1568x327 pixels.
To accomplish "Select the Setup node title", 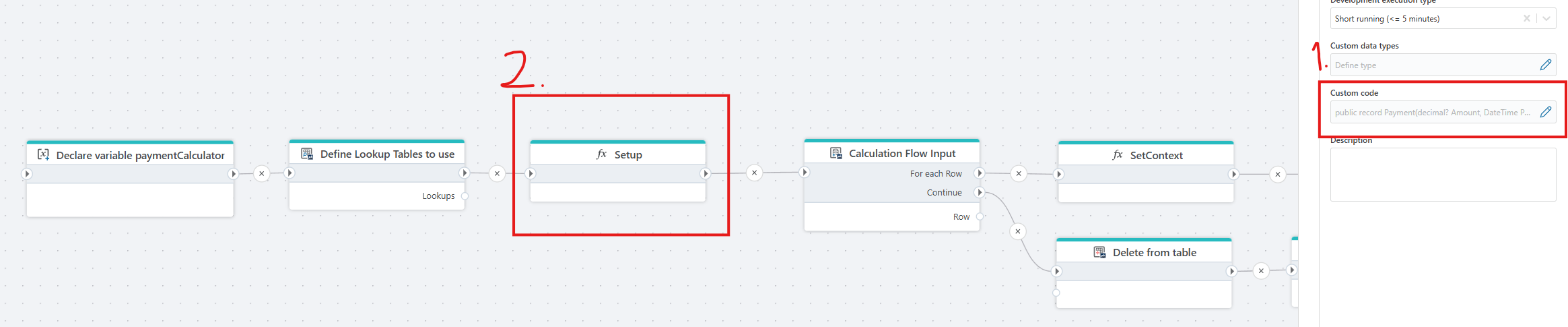I will point(627,155).
